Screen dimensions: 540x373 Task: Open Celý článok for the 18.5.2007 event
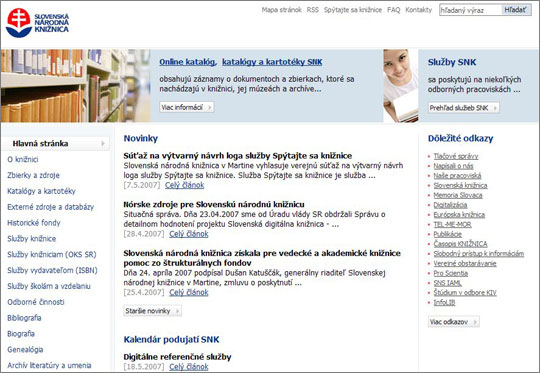click(x=189, y=367)
